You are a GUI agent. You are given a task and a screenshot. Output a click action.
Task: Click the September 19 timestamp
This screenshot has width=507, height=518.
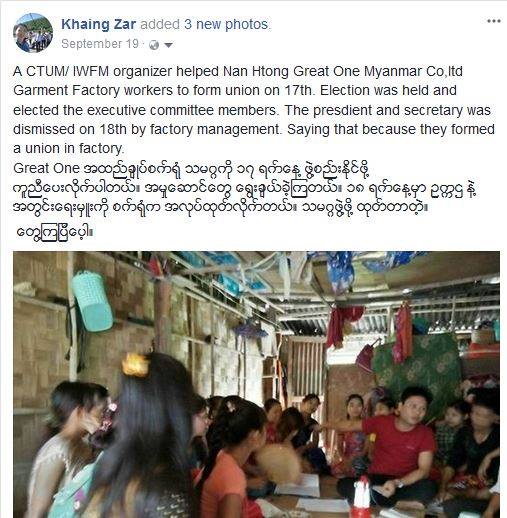click(x=100, y=44)
